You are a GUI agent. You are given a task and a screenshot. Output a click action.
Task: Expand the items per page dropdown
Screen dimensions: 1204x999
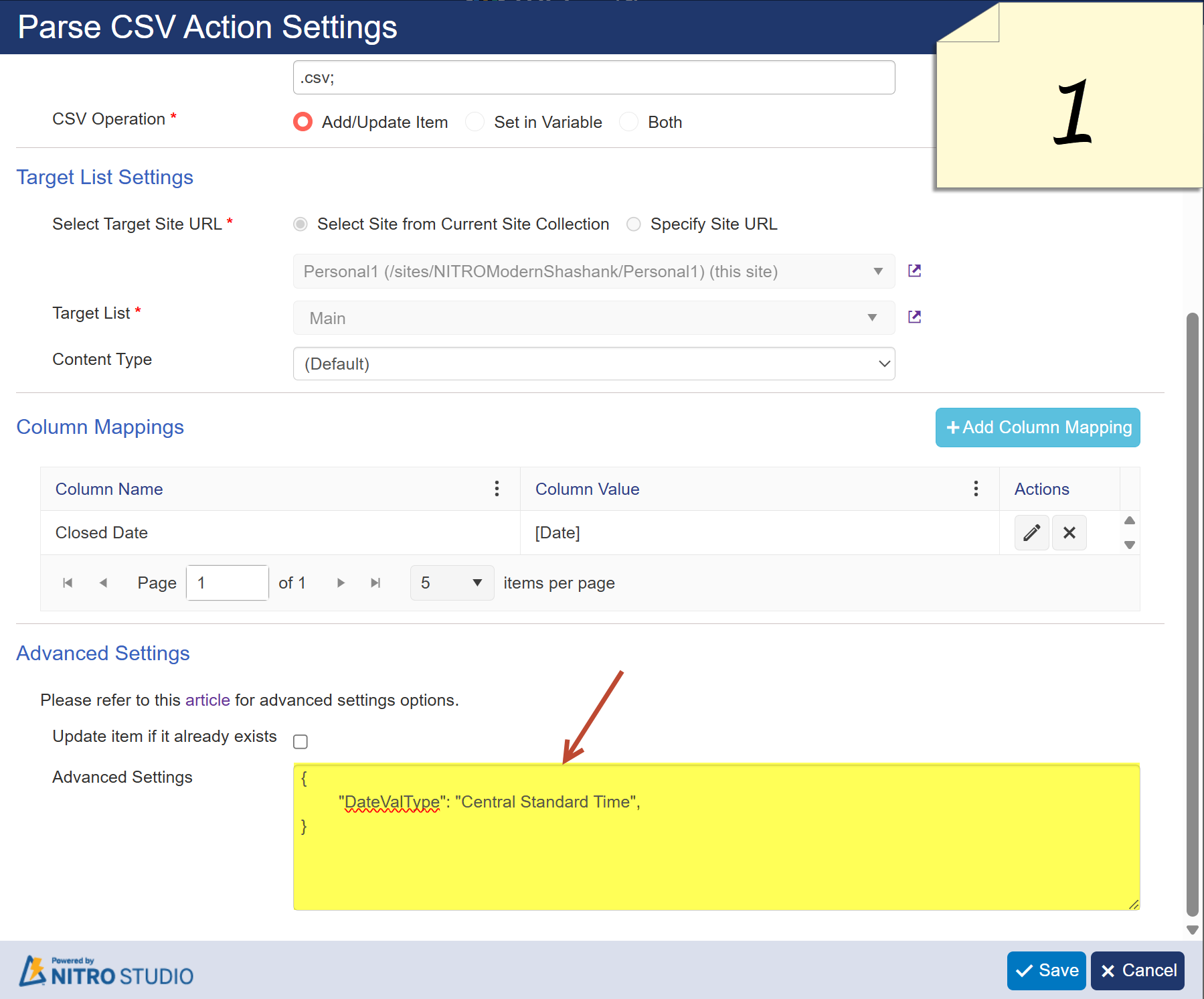pos(452,583)
